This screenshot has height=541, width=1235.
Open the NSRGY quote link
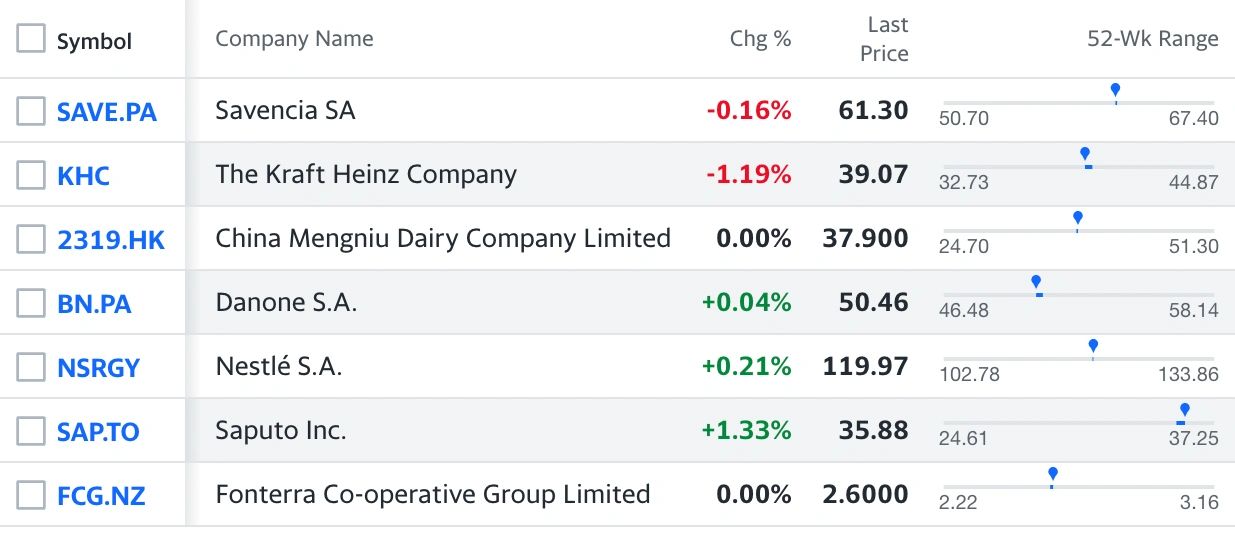pyautogui.click(x=98, y=368)
